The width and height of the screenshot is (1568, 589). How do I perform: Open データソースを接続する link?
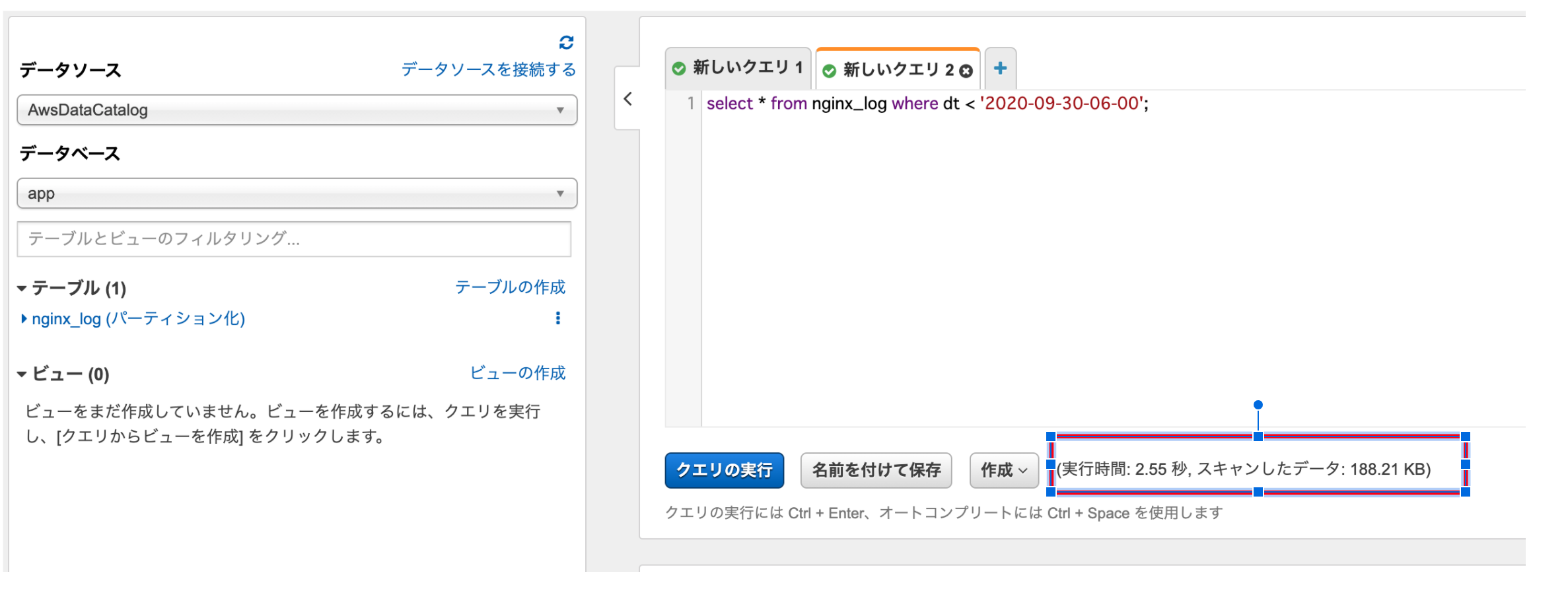pyautogui.click(x=489, y=69)
